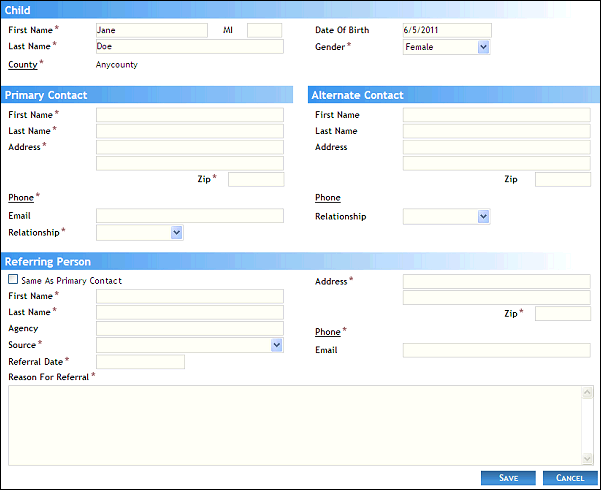601x490 pixels.
Task: Focus the child First Name field
Action: coord(151,30)
